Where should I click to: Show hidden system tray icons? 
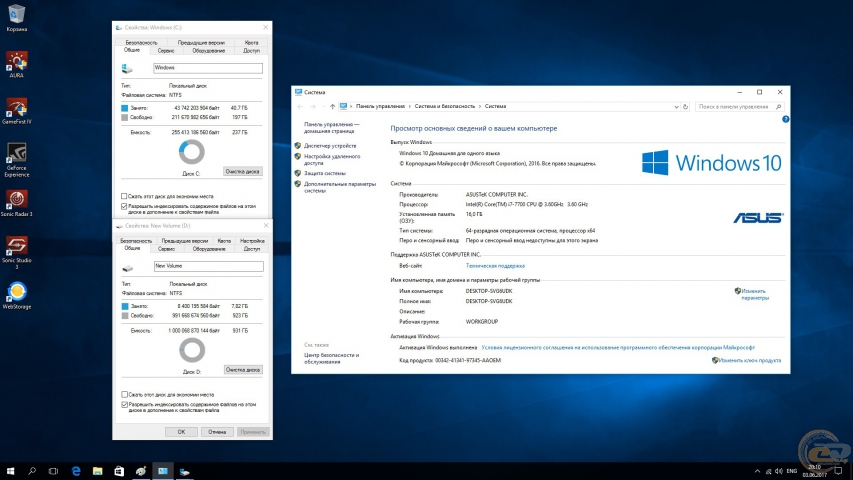click(757, 471)
